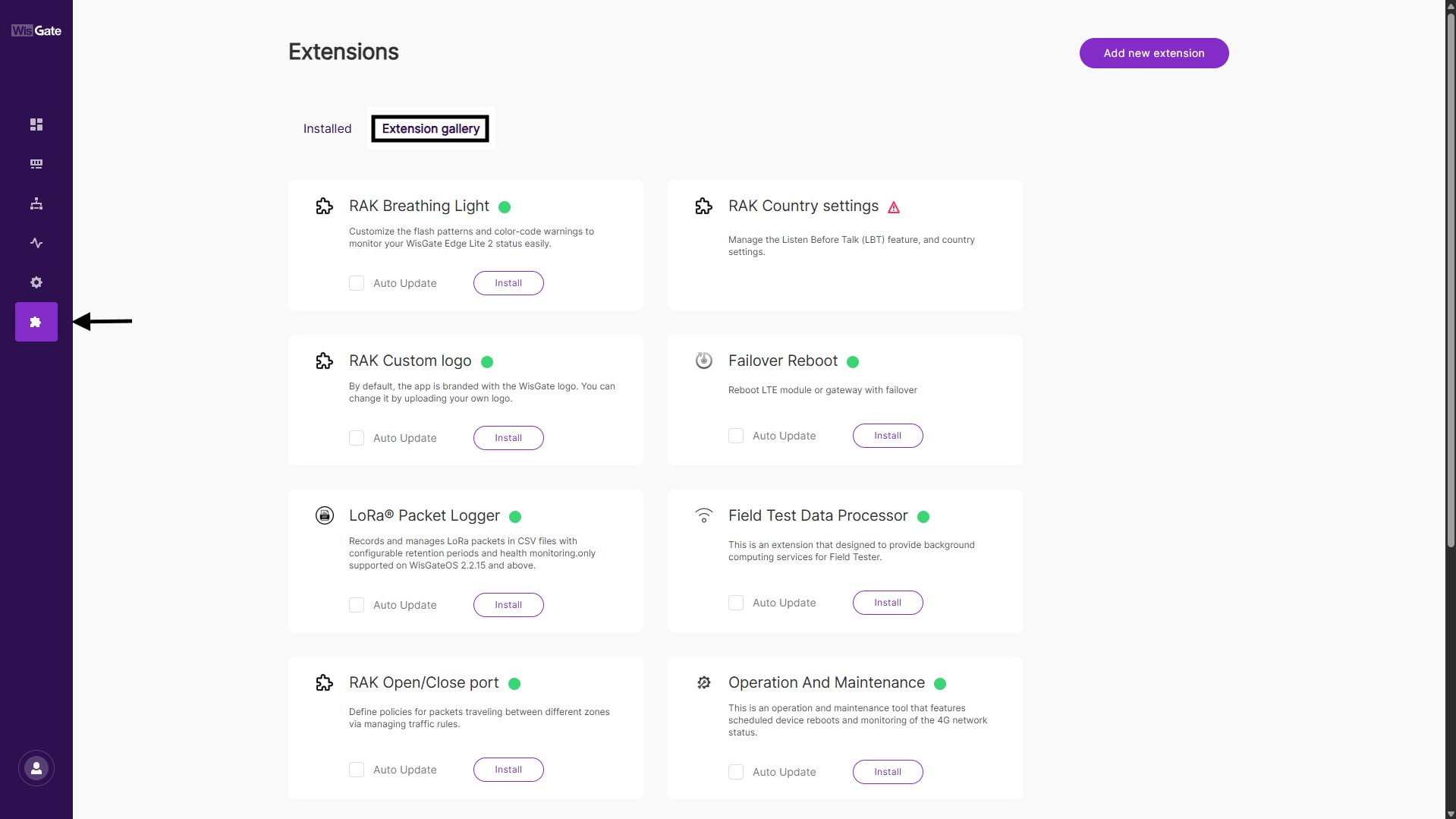Click the green status dot of Field Test Data Processor

point(923,517)
